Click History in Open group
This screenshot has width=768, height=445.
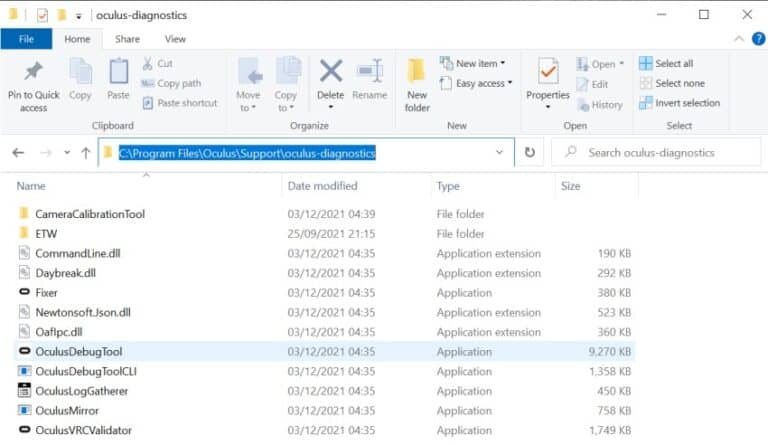click(x=600, y=104)
